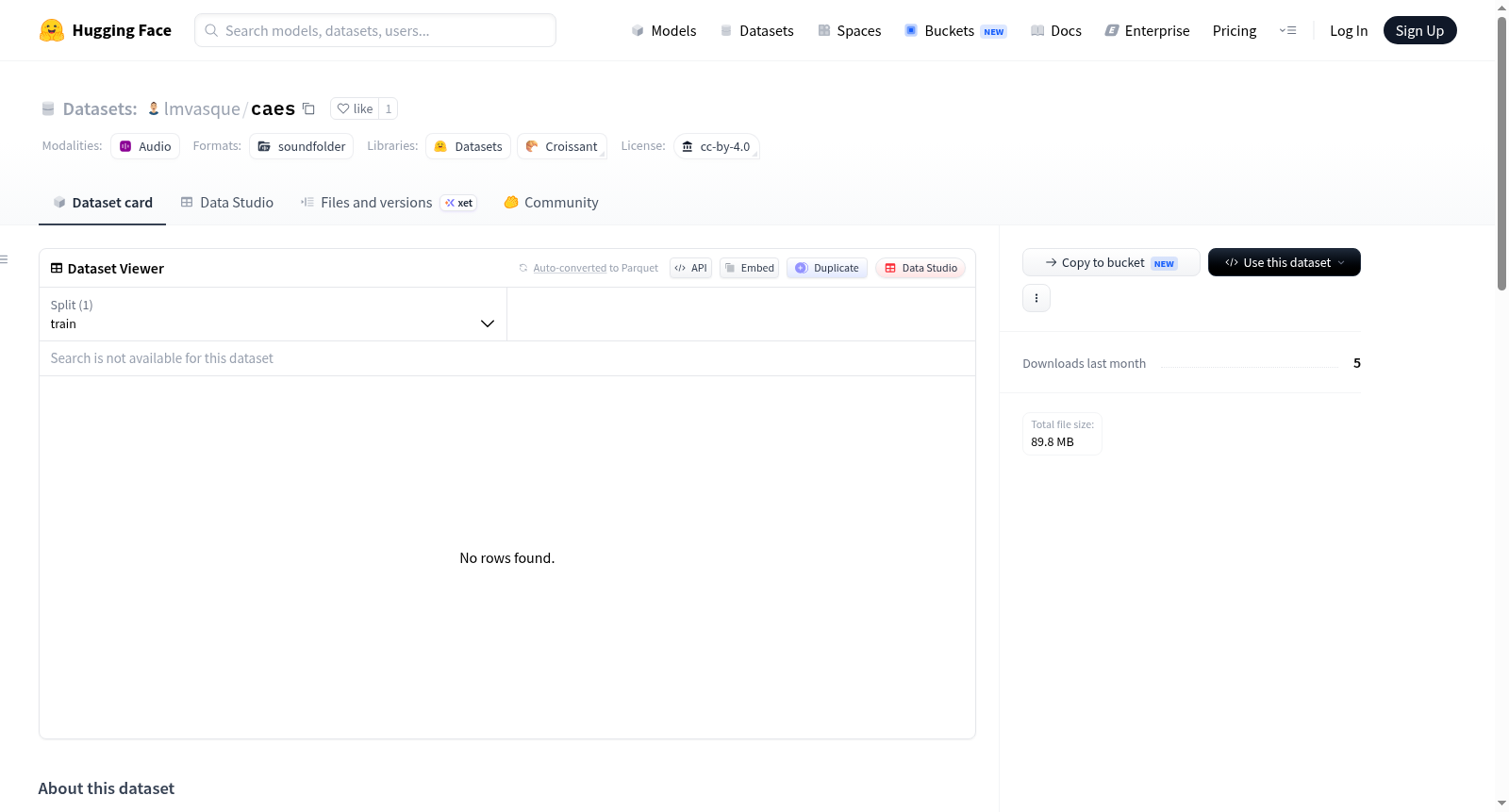Open the Use this dataset dropdown
1509x812 pixels.
click(1285, 262)
